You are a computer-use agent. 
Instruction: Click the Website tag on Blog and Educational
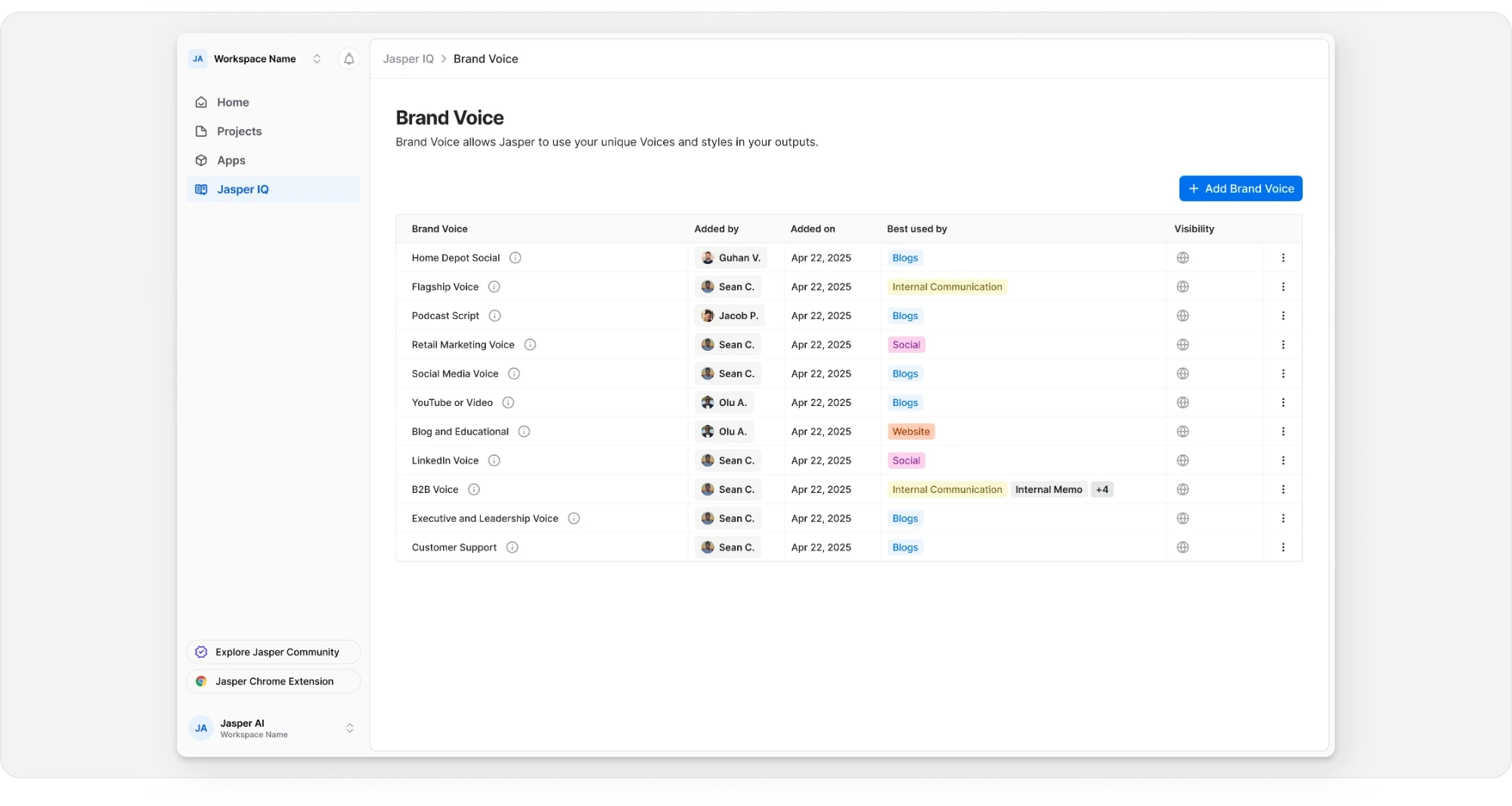911,432
